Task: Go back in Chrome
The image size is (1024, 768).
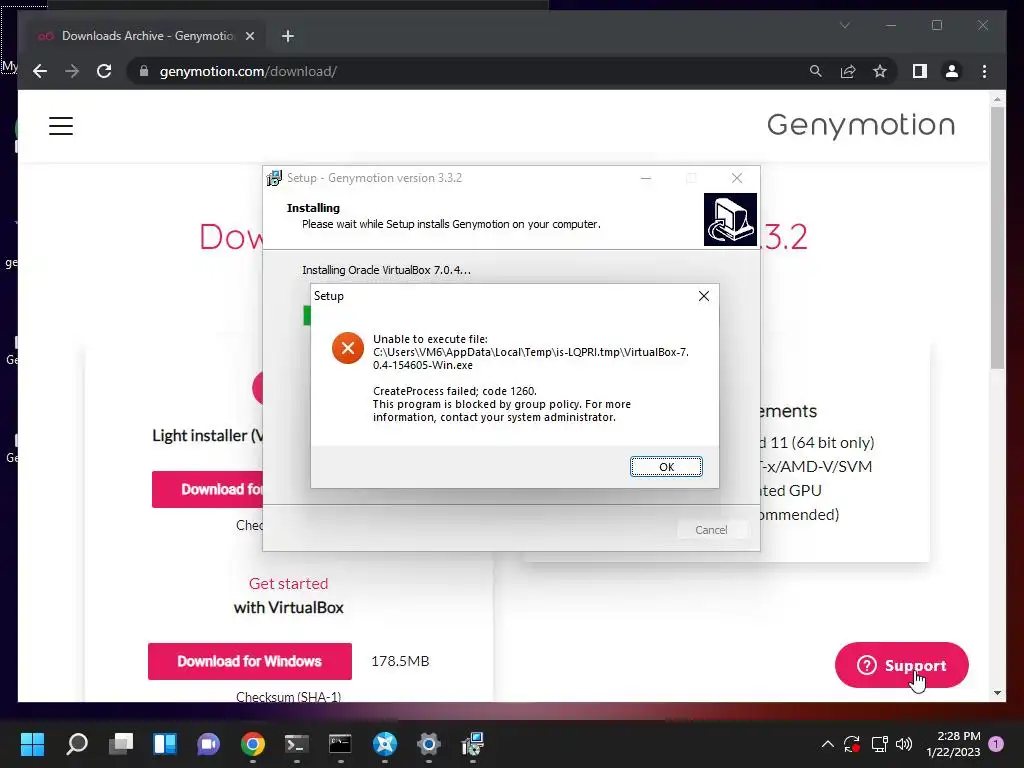Action: pyautogui.click(x=40, y=71)
